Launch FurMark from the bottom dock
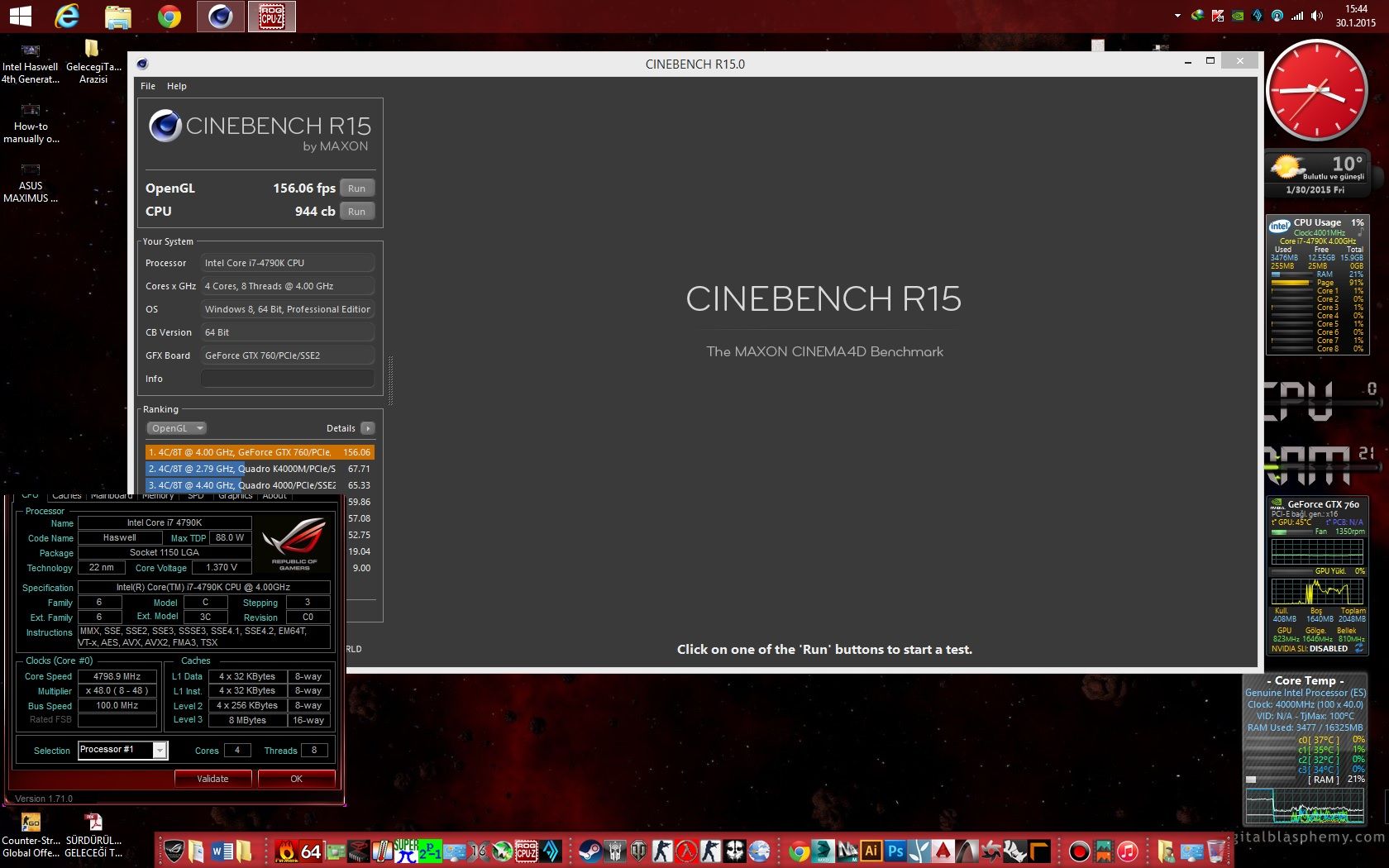This screenshot has height=868, width=1389. point(287,851)
